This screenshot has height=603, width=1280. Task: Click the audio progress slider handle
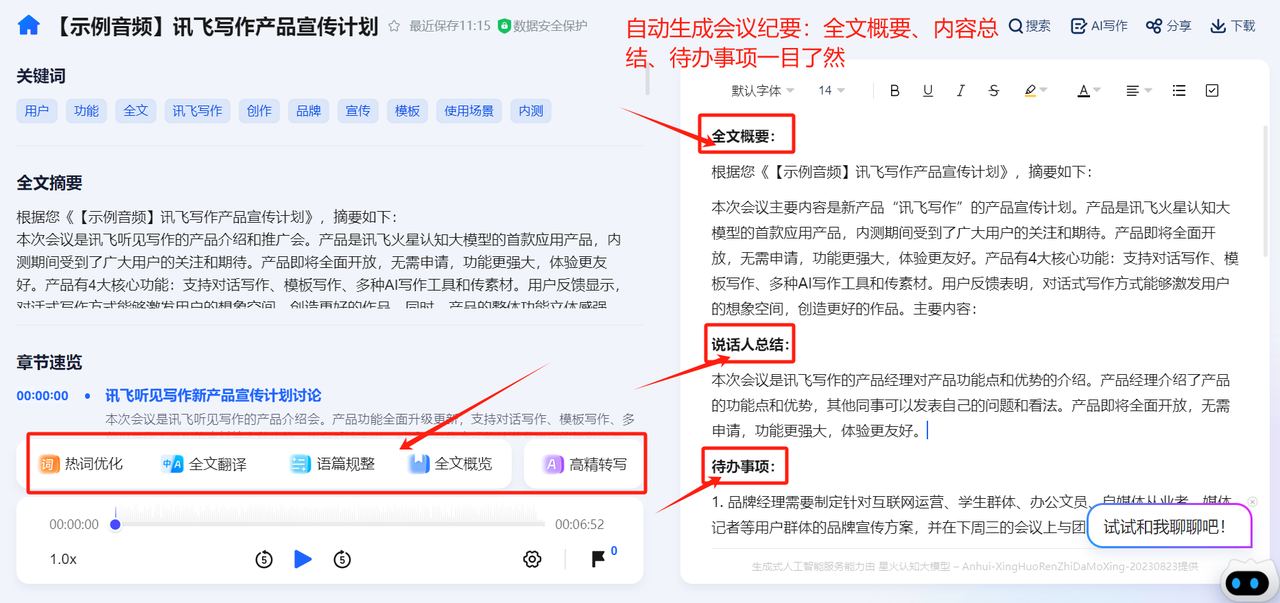115,524
